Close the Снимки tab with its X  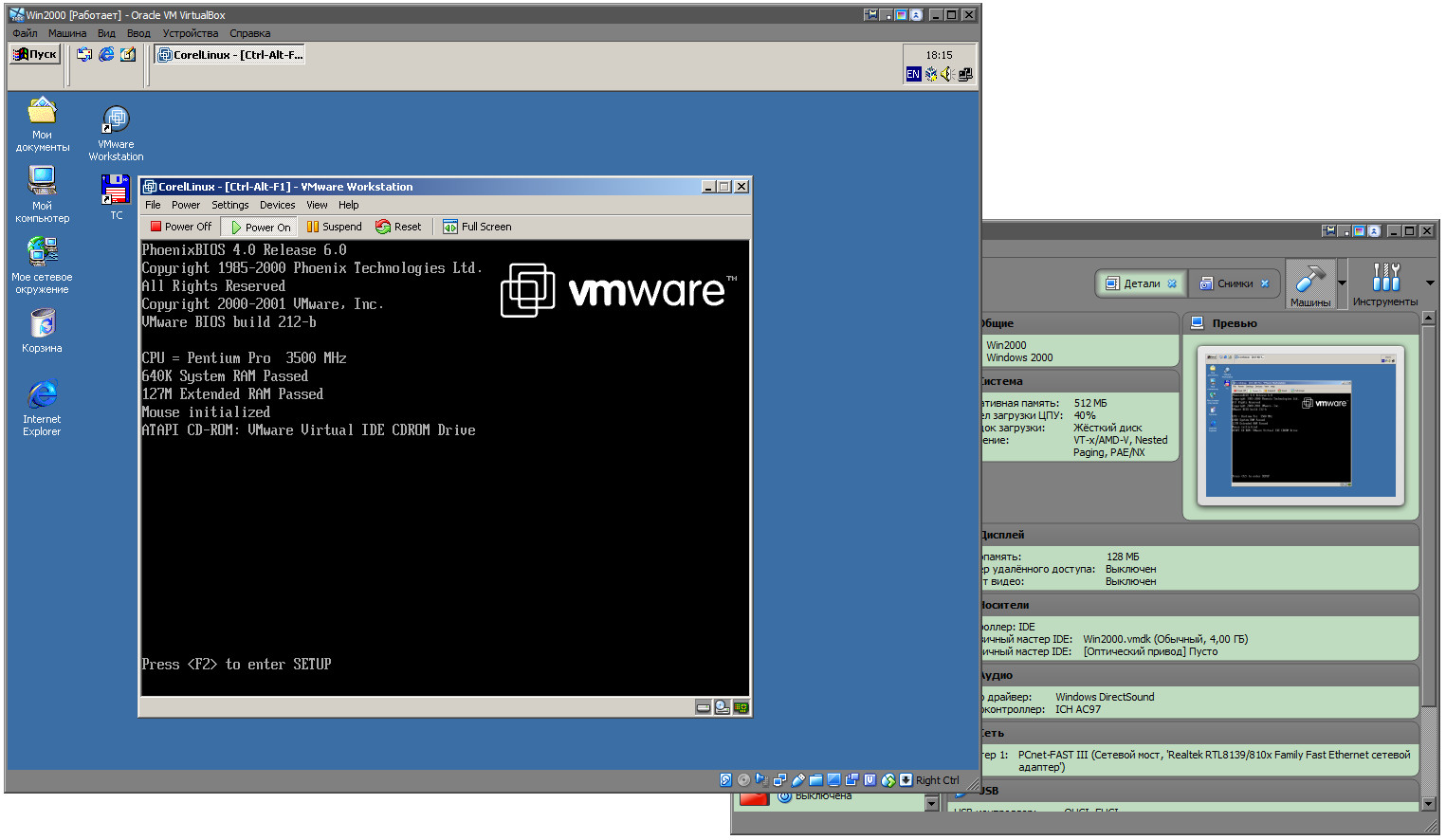point(1265,283)
